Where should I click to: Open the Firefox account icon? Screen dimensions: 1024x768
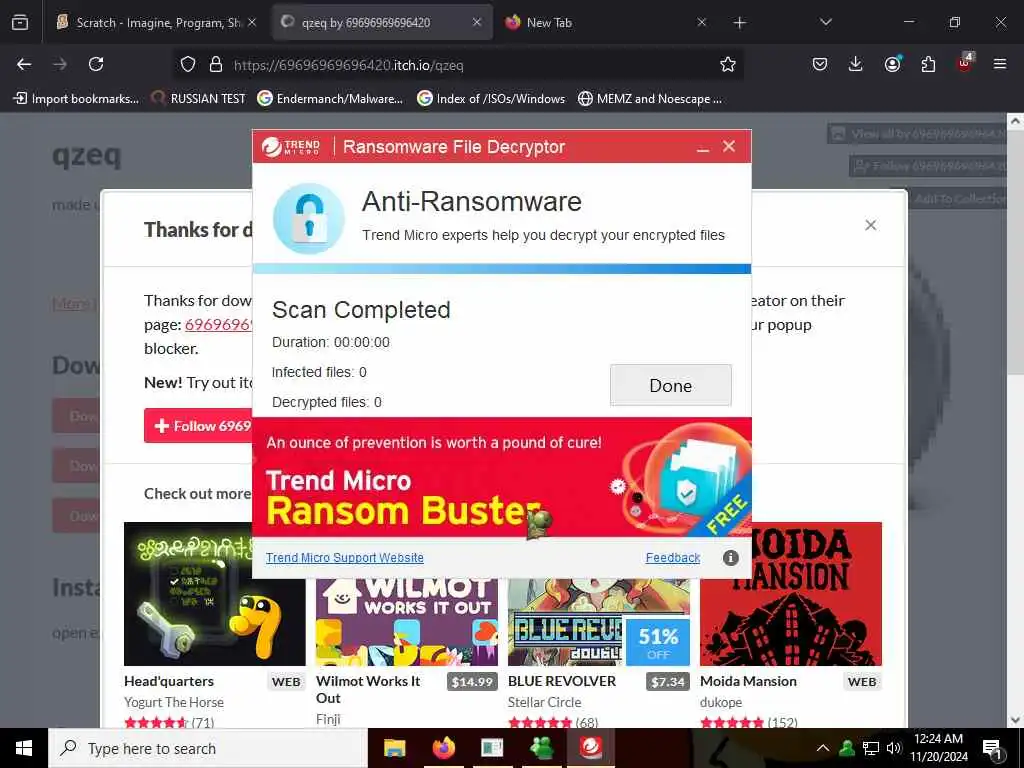pyautogui.click(x=892, y=63)
